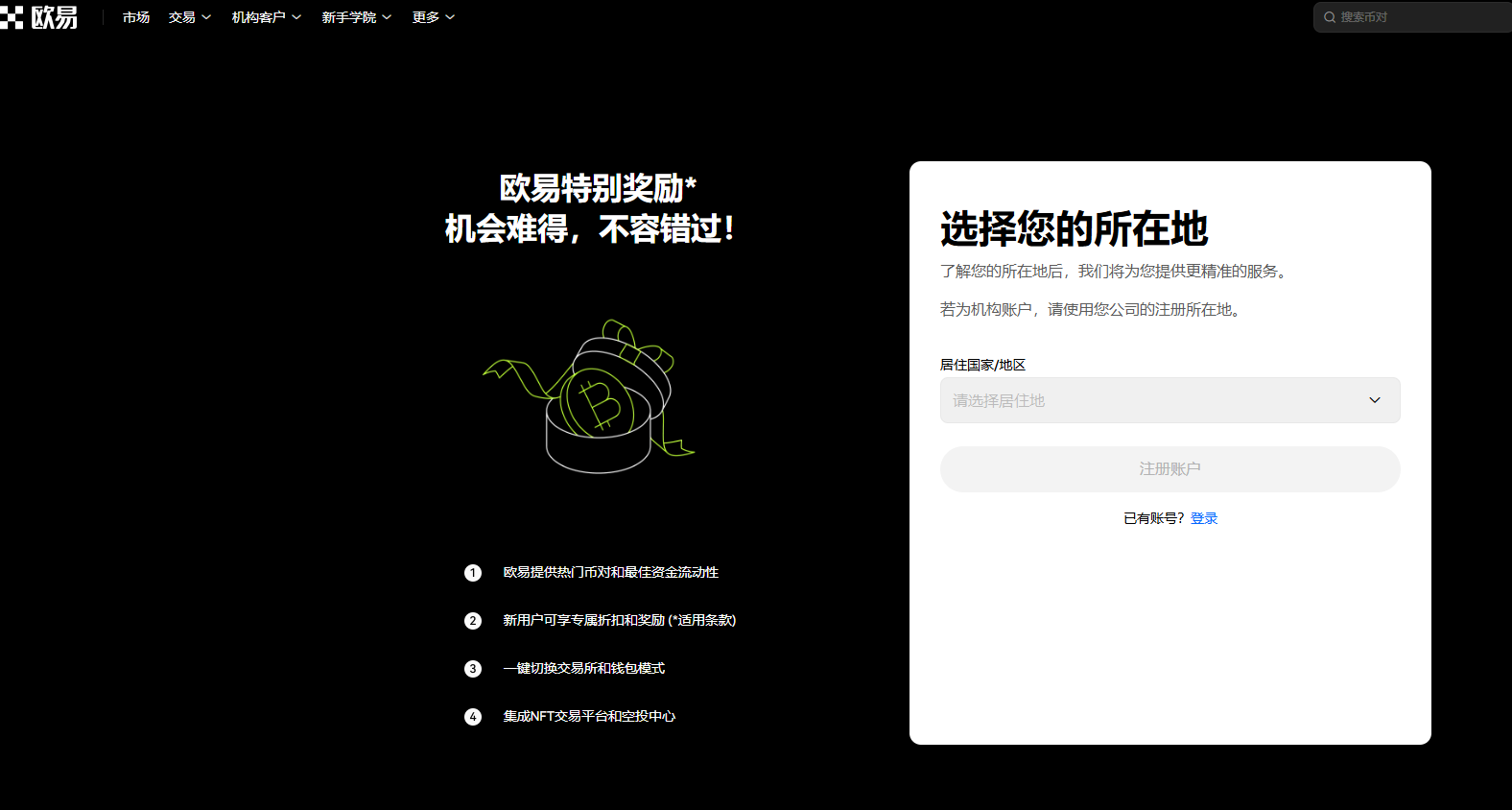
Task: Click the 居住国家/地区 label
Action: 982,365
